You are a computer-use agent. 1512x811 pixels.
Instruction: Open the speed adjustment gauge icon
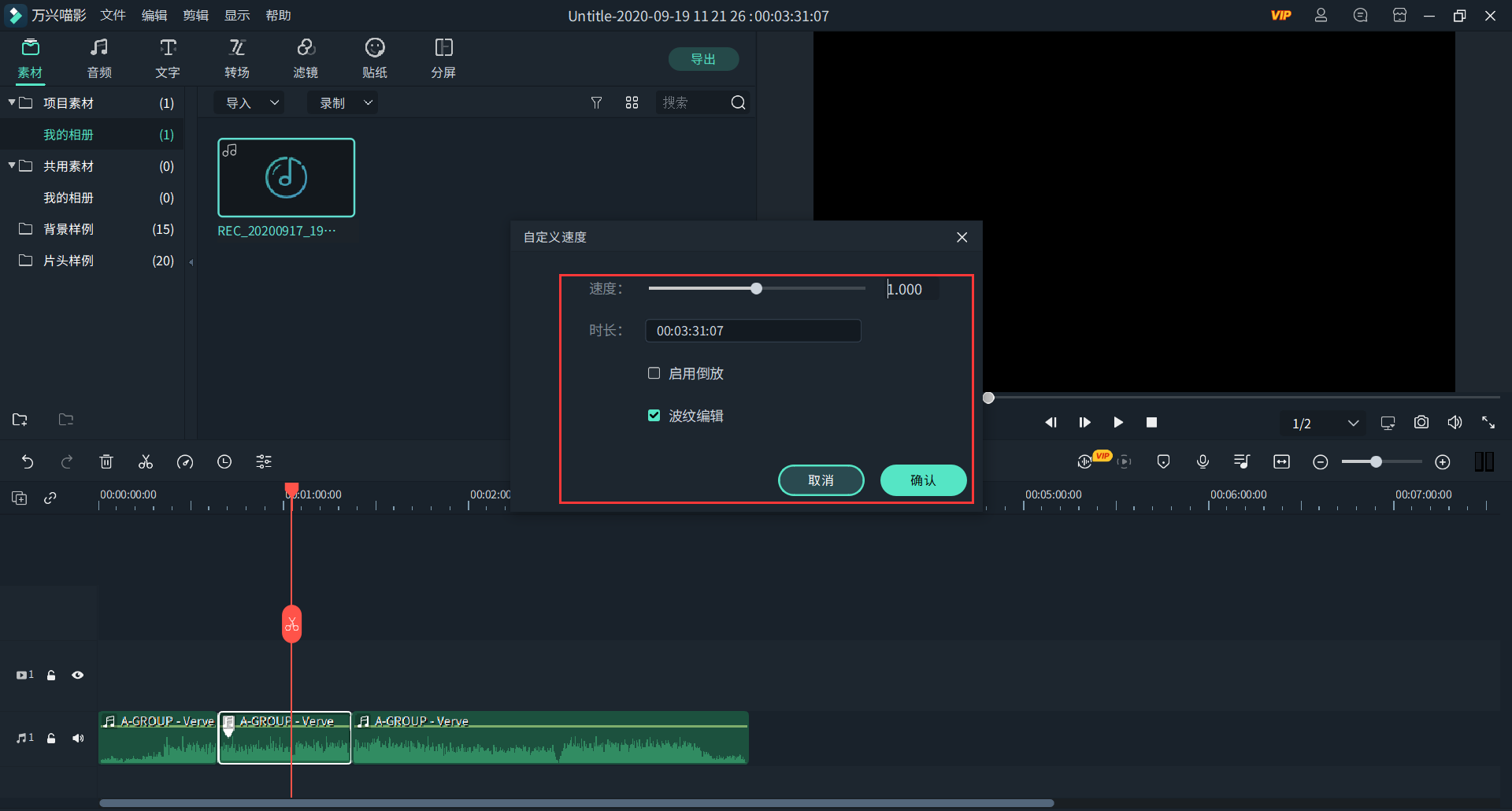[x=185, y=462]
